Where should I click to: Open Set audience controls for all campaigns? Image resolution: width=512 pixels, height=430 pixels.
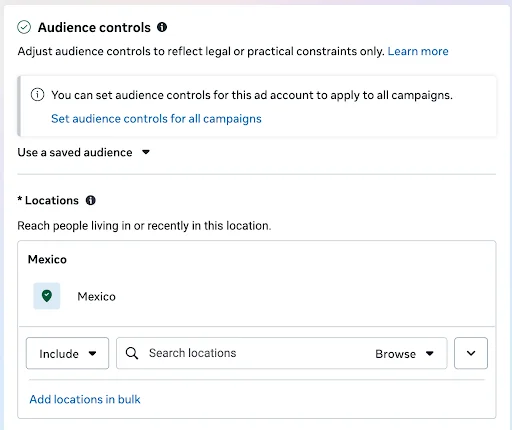[156, 119]
